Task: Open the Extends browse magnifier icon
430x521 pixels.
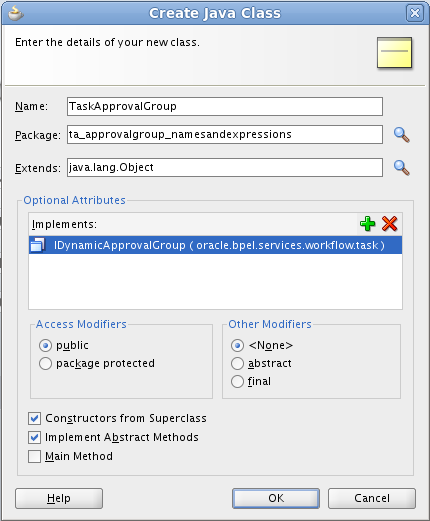Action: (401, 168)
